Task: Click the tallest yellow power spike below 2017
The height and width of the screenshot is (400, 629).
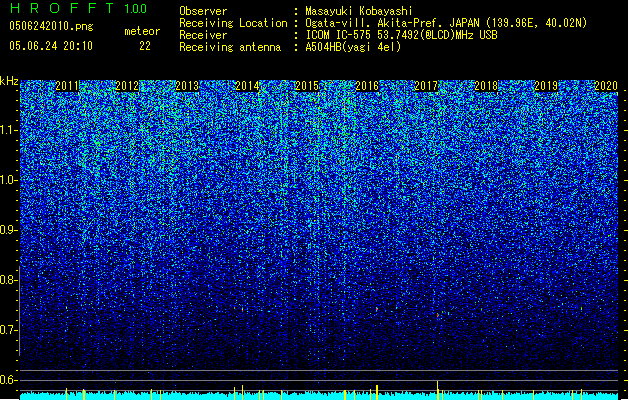Action: (438, 390)
